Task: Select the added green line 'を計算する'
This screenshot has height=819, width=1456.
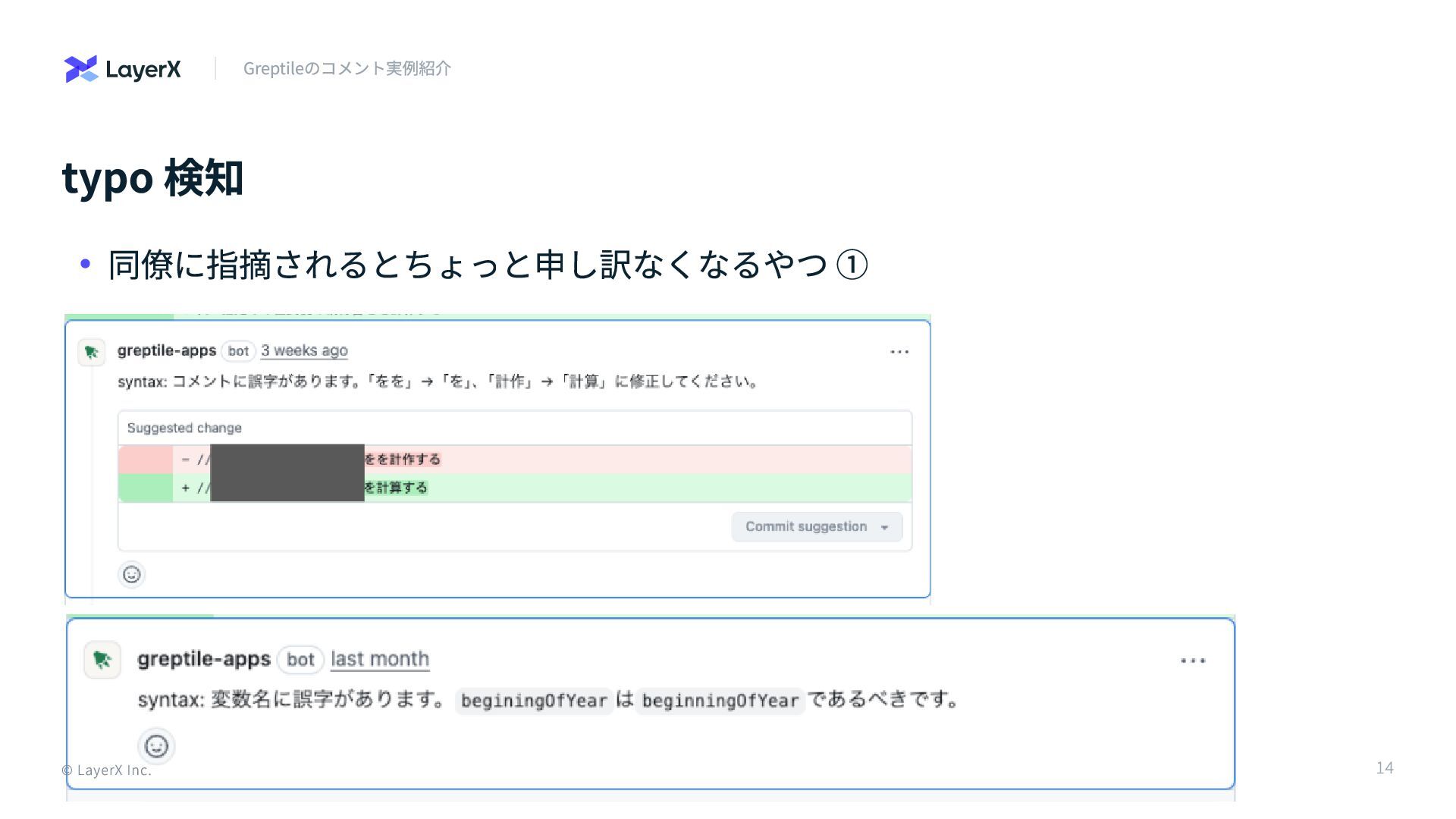Action: click(515, 488)
